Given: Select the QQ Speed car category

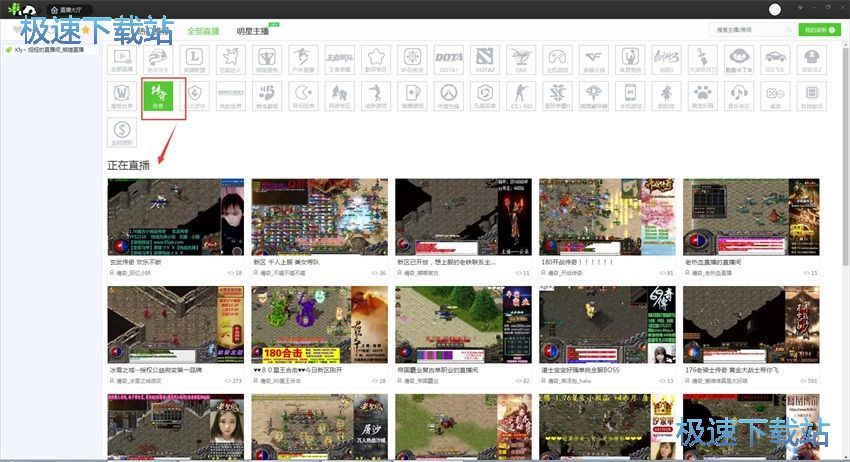Looking at the screenshot, I should (775, 60).
